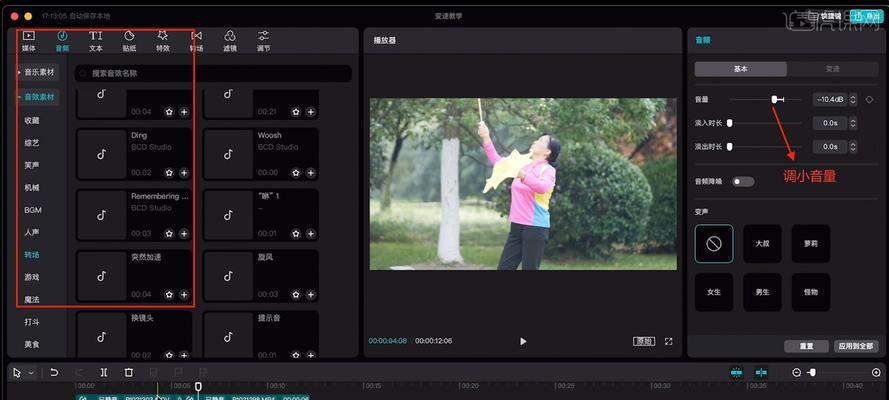Select the 萝莉 voice effect

810,244
